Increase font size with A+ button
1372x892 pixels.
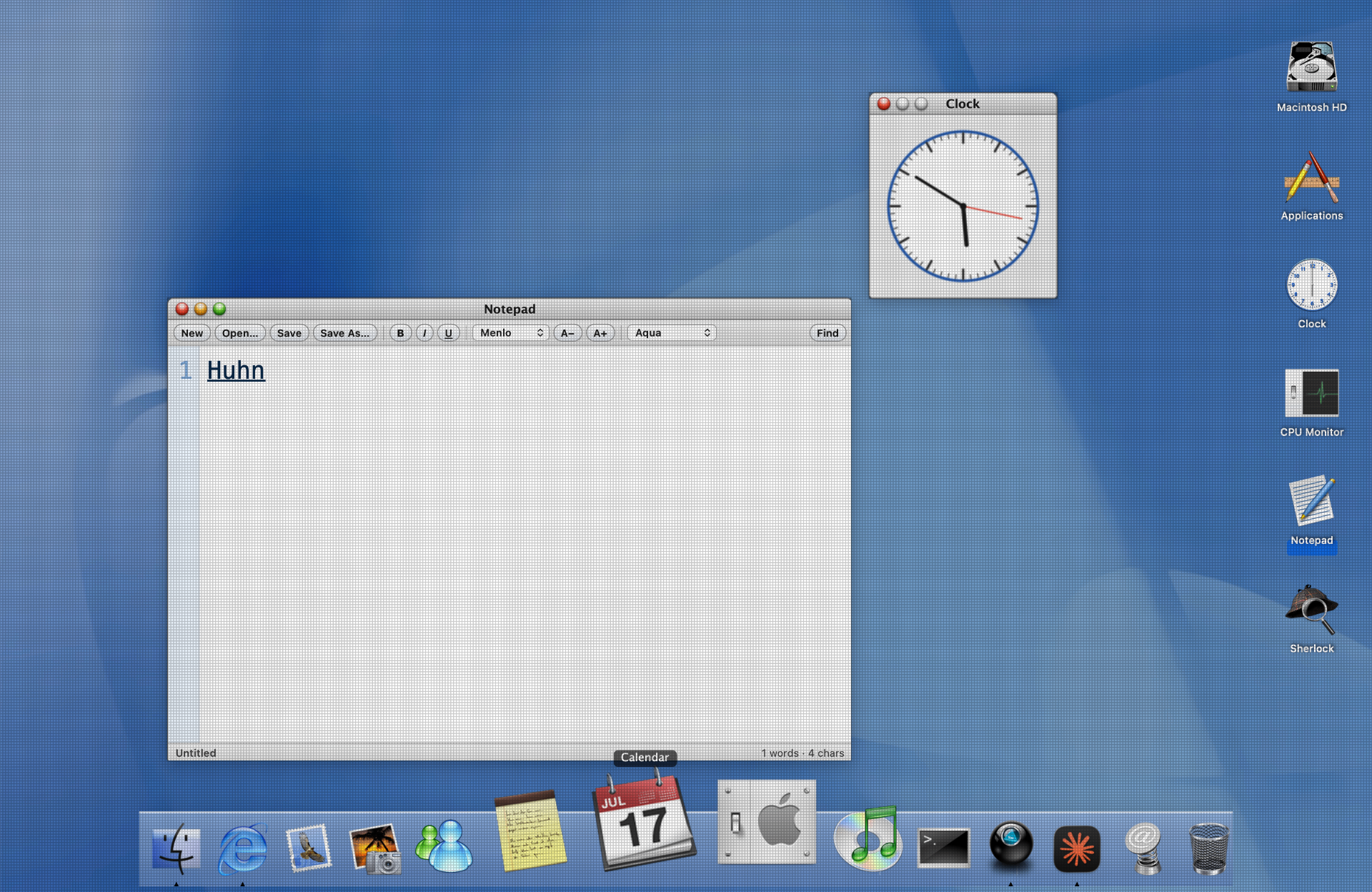[600, 333]
